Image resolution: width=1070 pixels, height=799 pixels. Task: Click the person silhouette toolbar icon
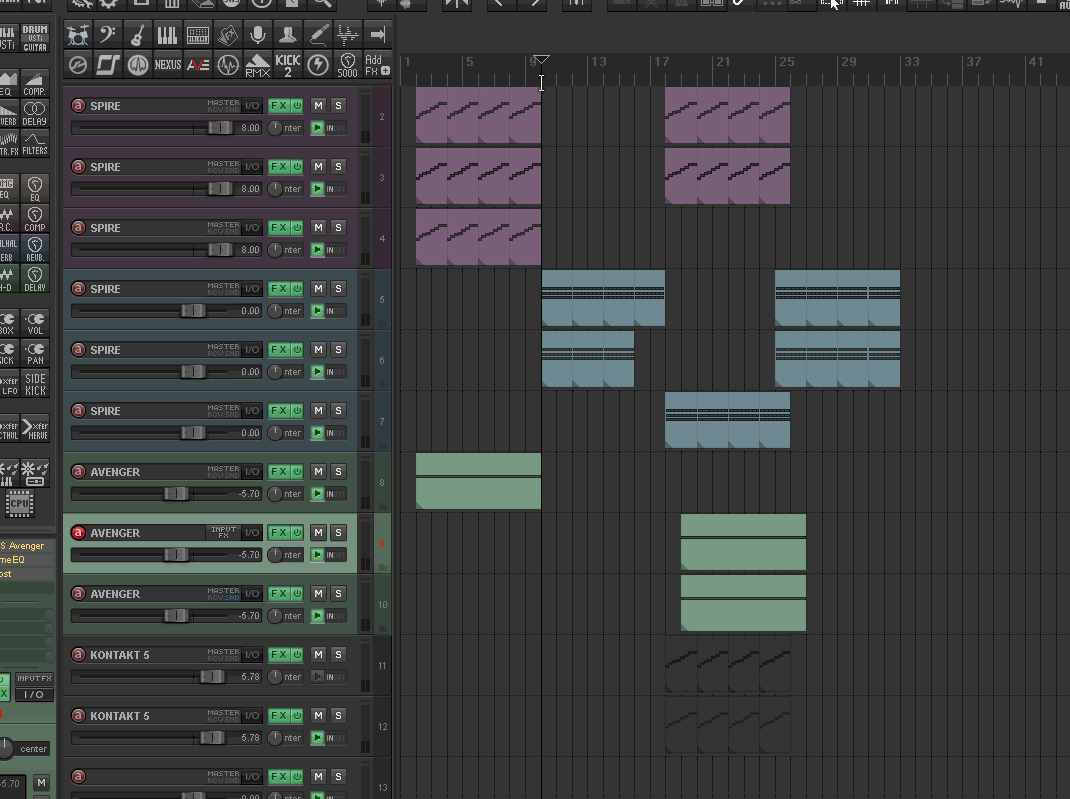(287, 35)
